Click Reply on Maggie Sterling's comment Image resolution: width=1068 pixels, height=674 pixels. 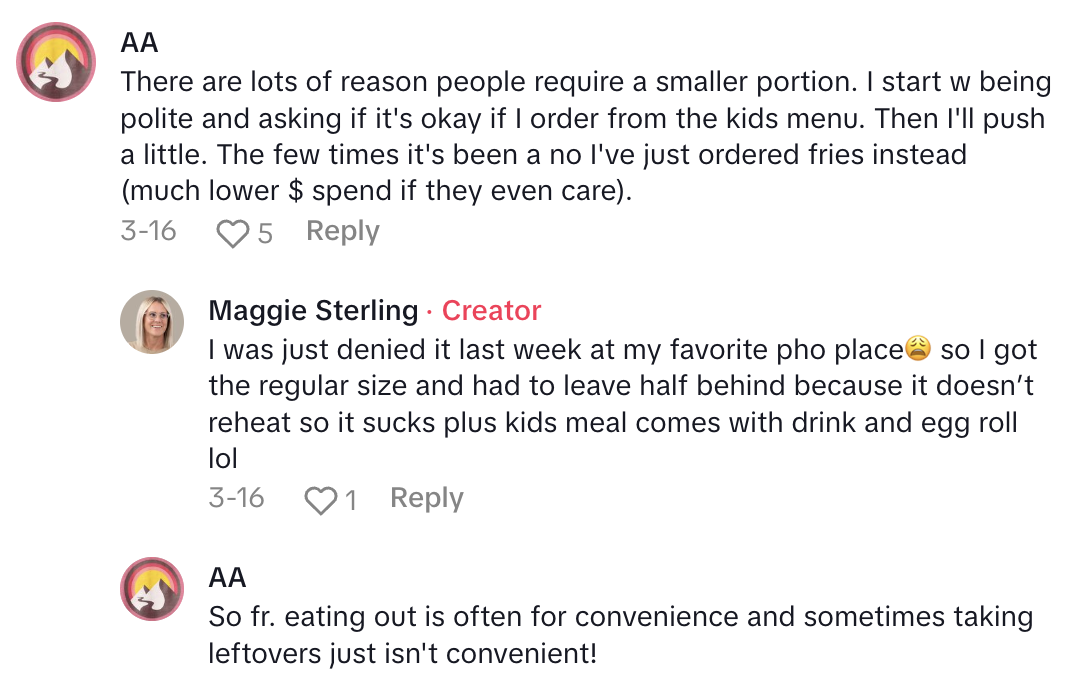click(425, 497)
